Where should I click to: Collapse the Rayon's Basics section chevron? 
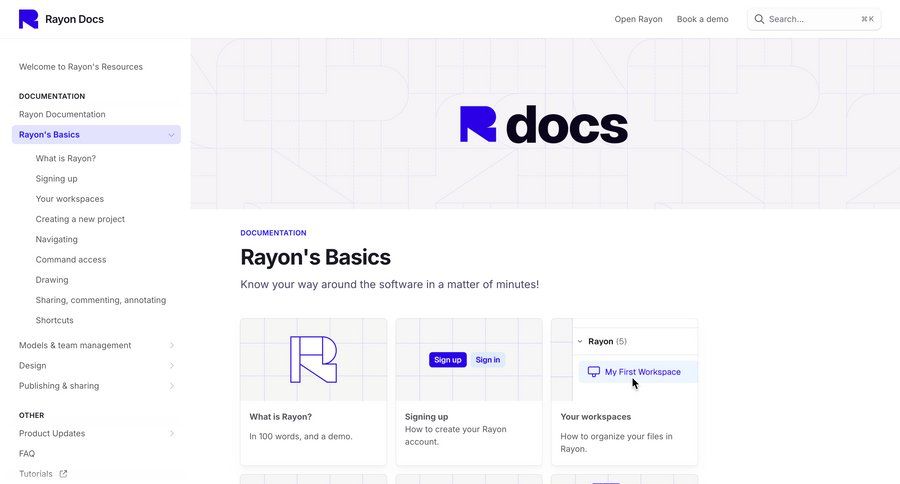(171, 135)
